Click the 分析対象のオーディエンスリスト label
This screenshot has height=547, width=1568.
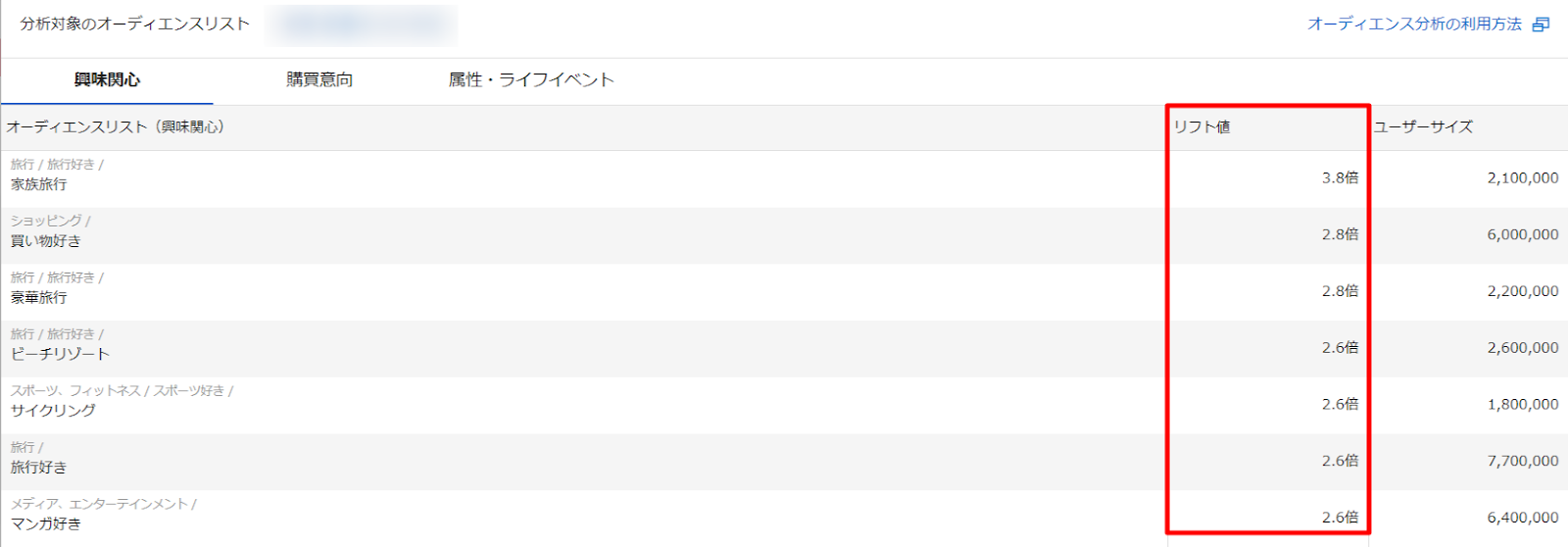pyautogui.click(x=135, y=25)
